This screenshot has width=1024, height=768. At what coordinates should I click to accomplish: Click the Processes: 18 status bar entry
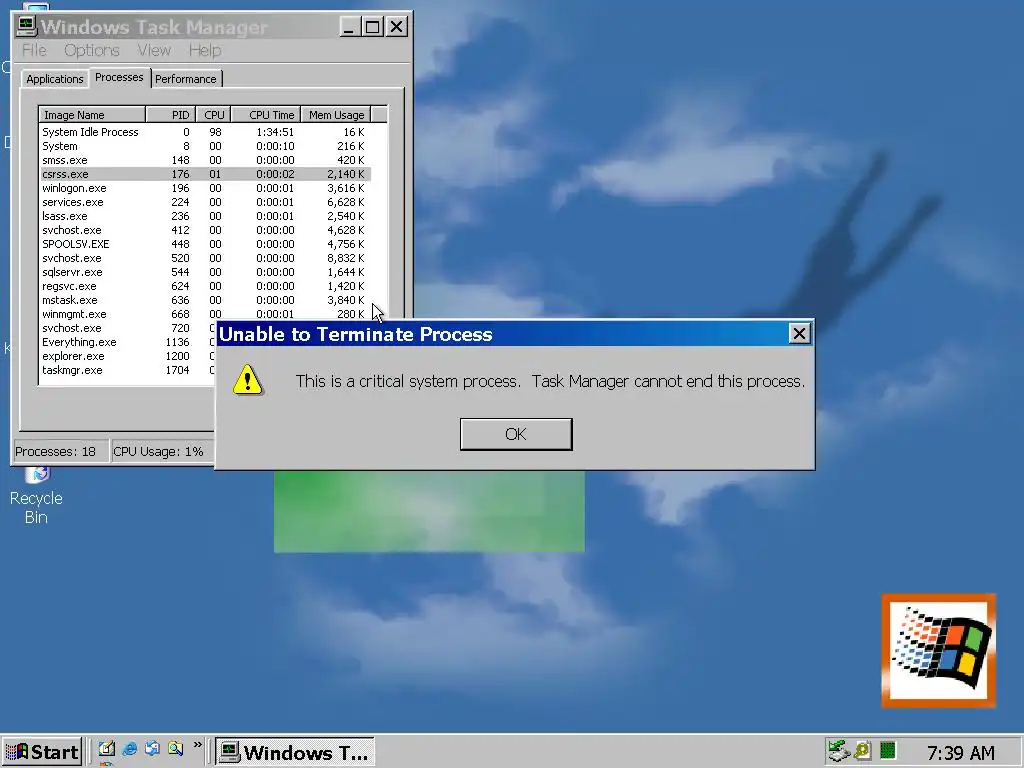click(x=60, y=451)
